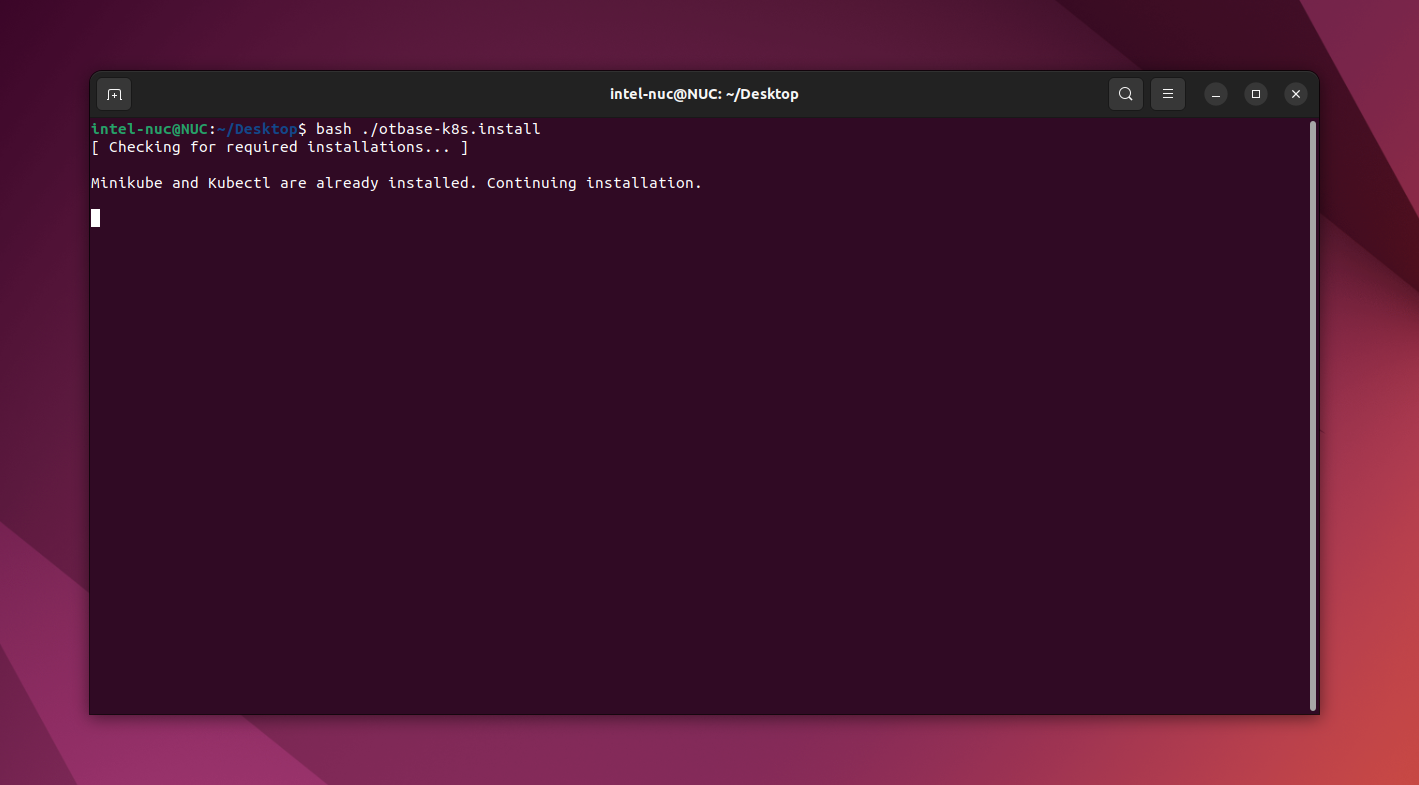Minimize the terminal window

tap(1216, 94)
